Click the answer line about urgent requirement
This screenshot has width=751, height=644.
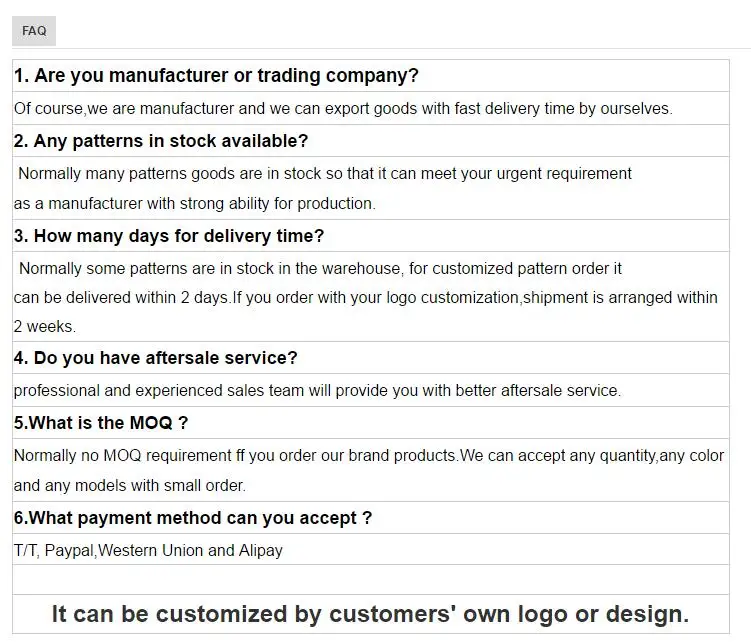(325, 173)
